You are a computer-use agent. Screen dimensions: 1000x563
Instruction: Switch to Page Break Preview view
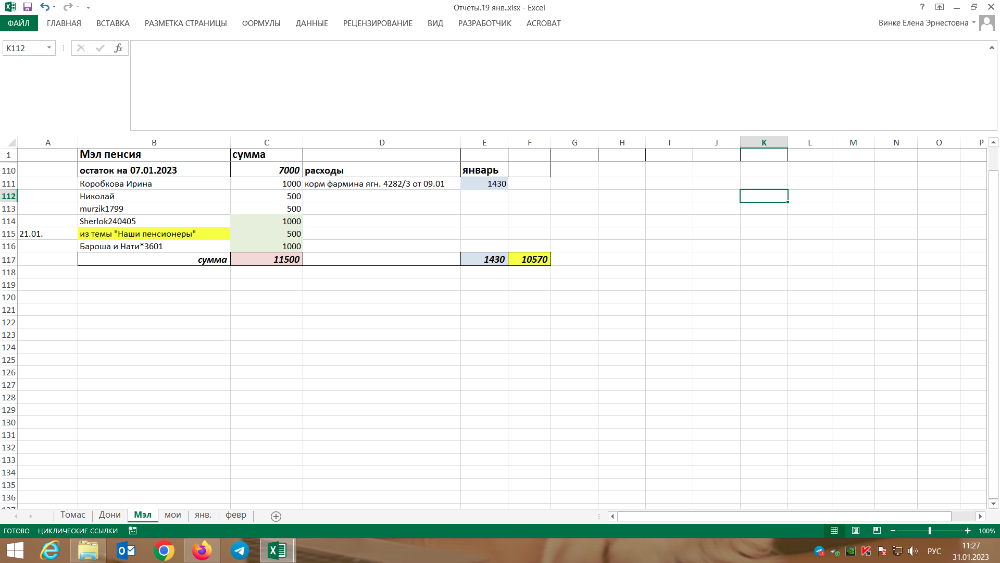click(x=875, y=530)
